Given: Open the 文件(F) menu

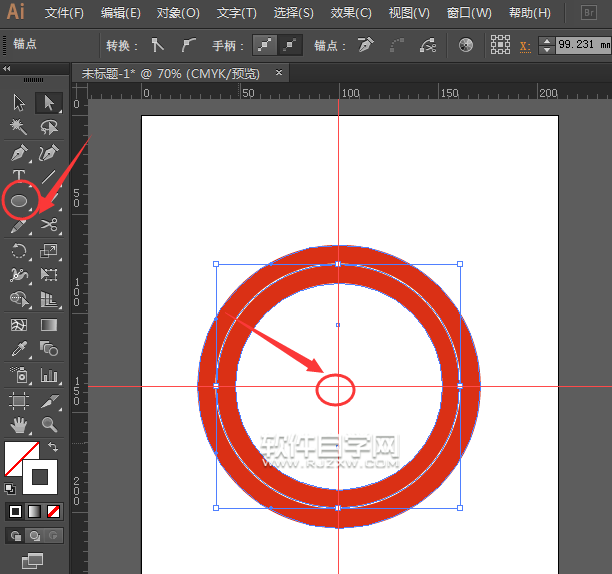Looking at the screenshot, I should pyautogui.click(x=65, y=13).
